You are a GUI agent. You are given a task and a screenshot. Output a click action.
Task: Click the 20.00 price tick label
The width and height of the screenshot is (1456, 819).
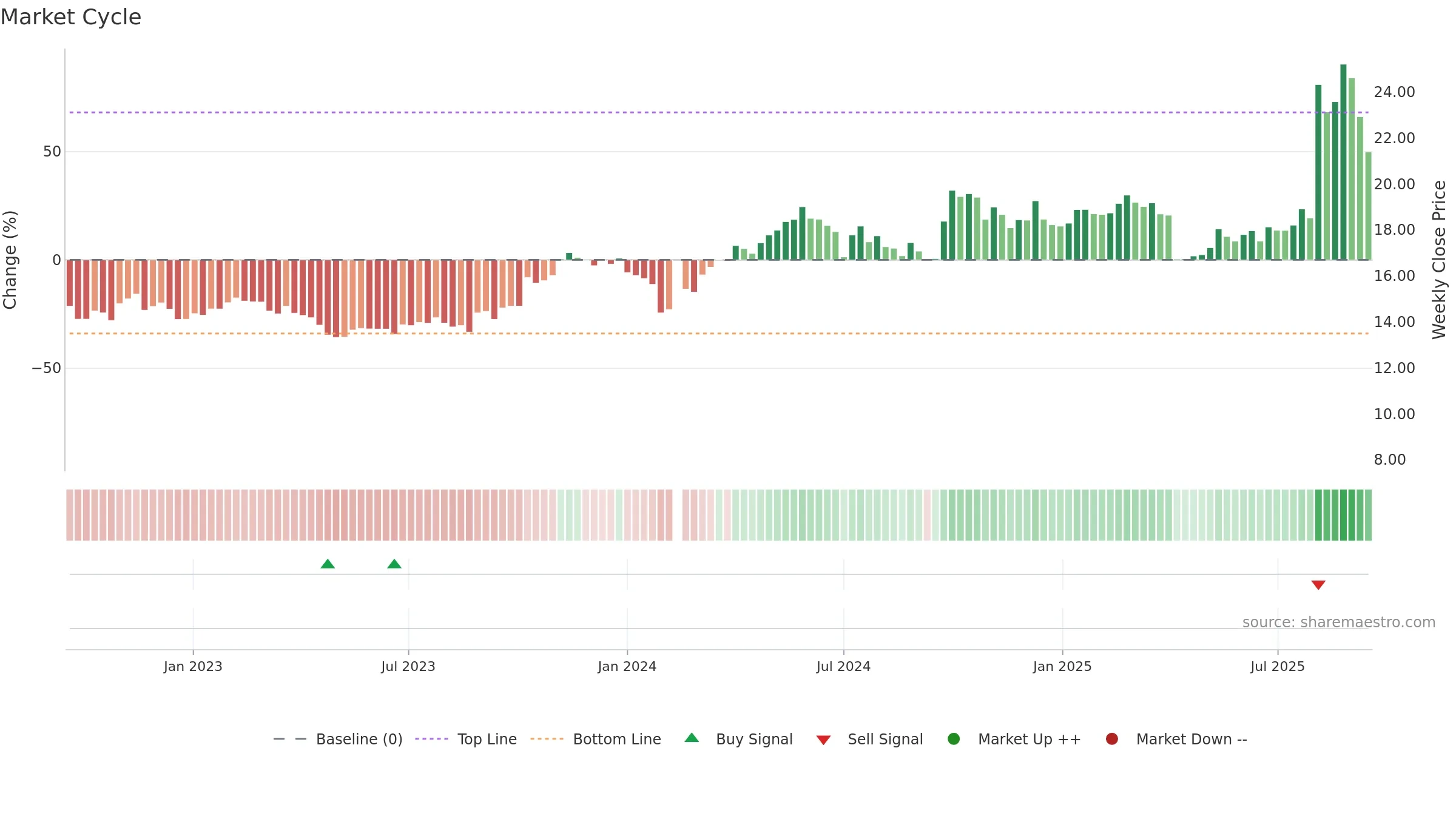1394,184
